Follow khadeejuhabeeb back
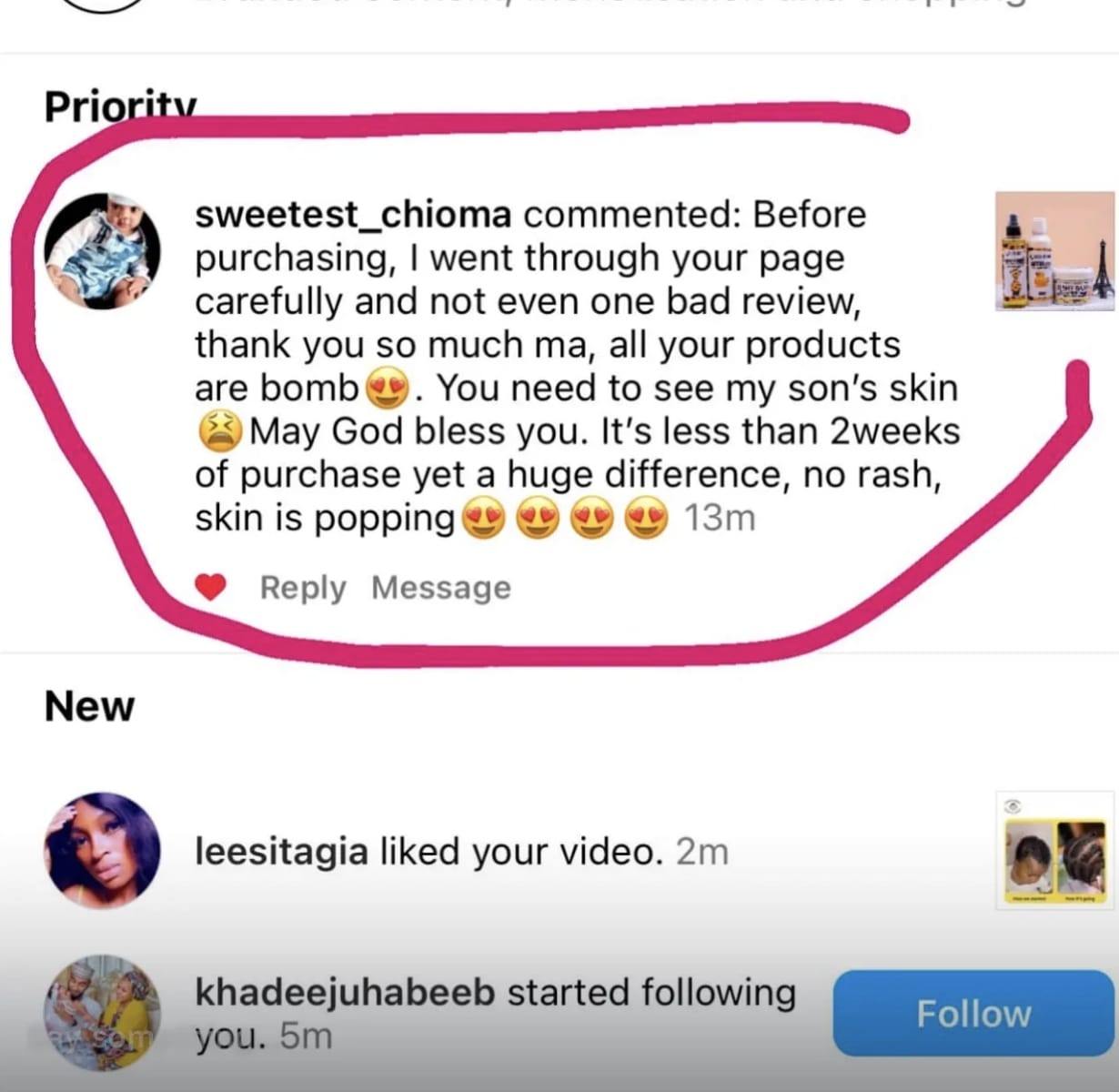 click(973, 1014)
